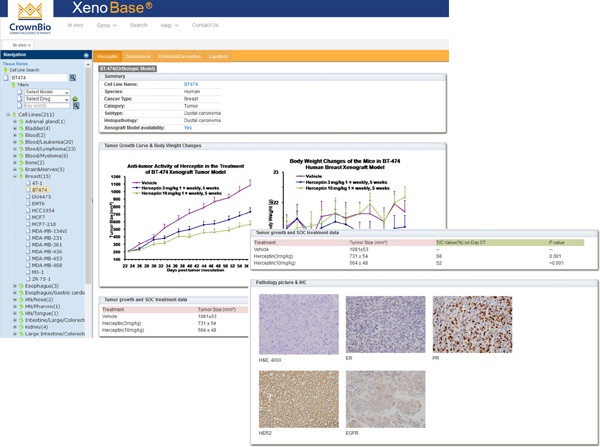Click the search icon next to BT474 field
The image size is (600, 447).
click(x=73, y=77)
